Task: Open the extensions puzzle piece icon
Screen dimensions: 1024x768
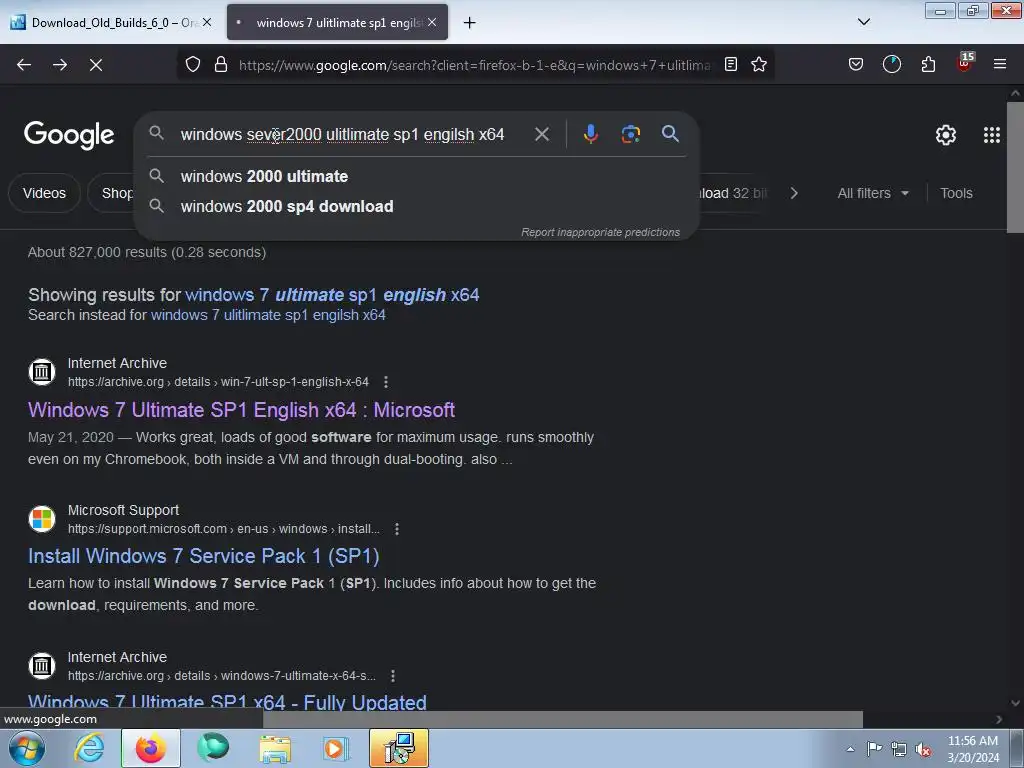Action: click(x=928, y=65)
